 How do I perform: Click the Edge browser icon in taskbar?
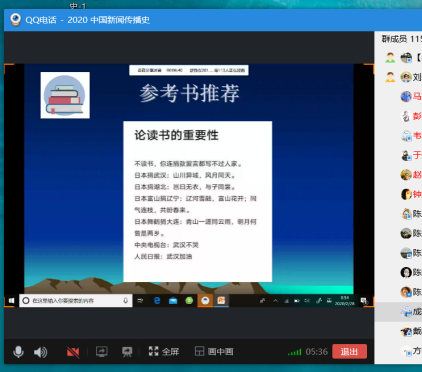click(157, 301)
